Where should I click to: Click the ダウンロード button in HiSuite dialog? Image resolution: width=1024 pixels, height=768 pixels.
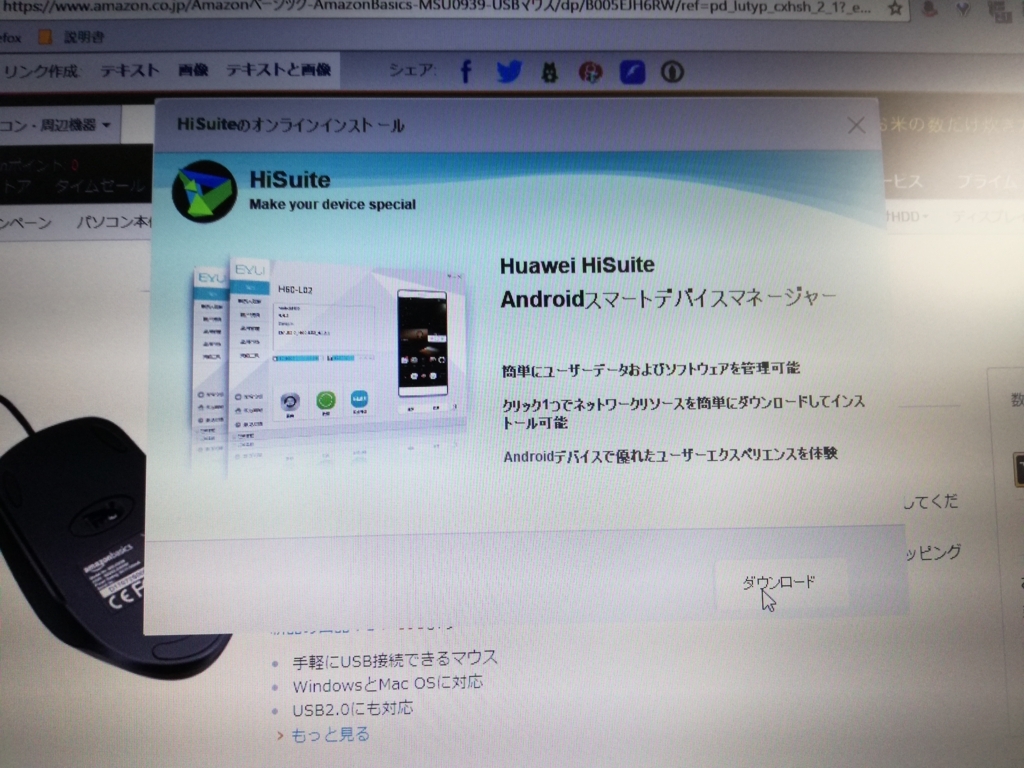[x=781, y=582]
